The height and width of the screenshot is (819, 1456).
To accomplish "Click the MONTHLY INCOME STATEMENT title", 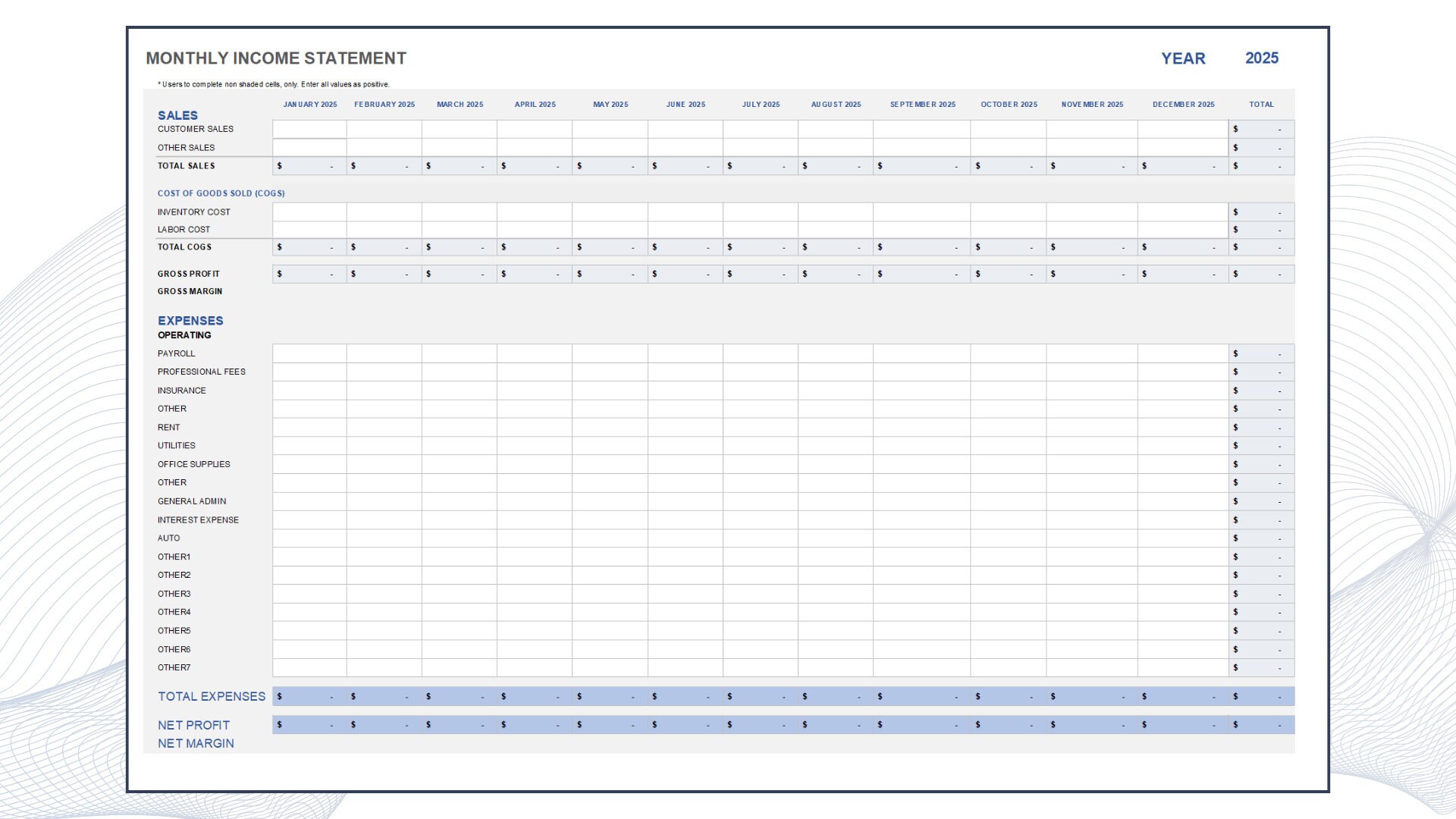I will (275, 58).
